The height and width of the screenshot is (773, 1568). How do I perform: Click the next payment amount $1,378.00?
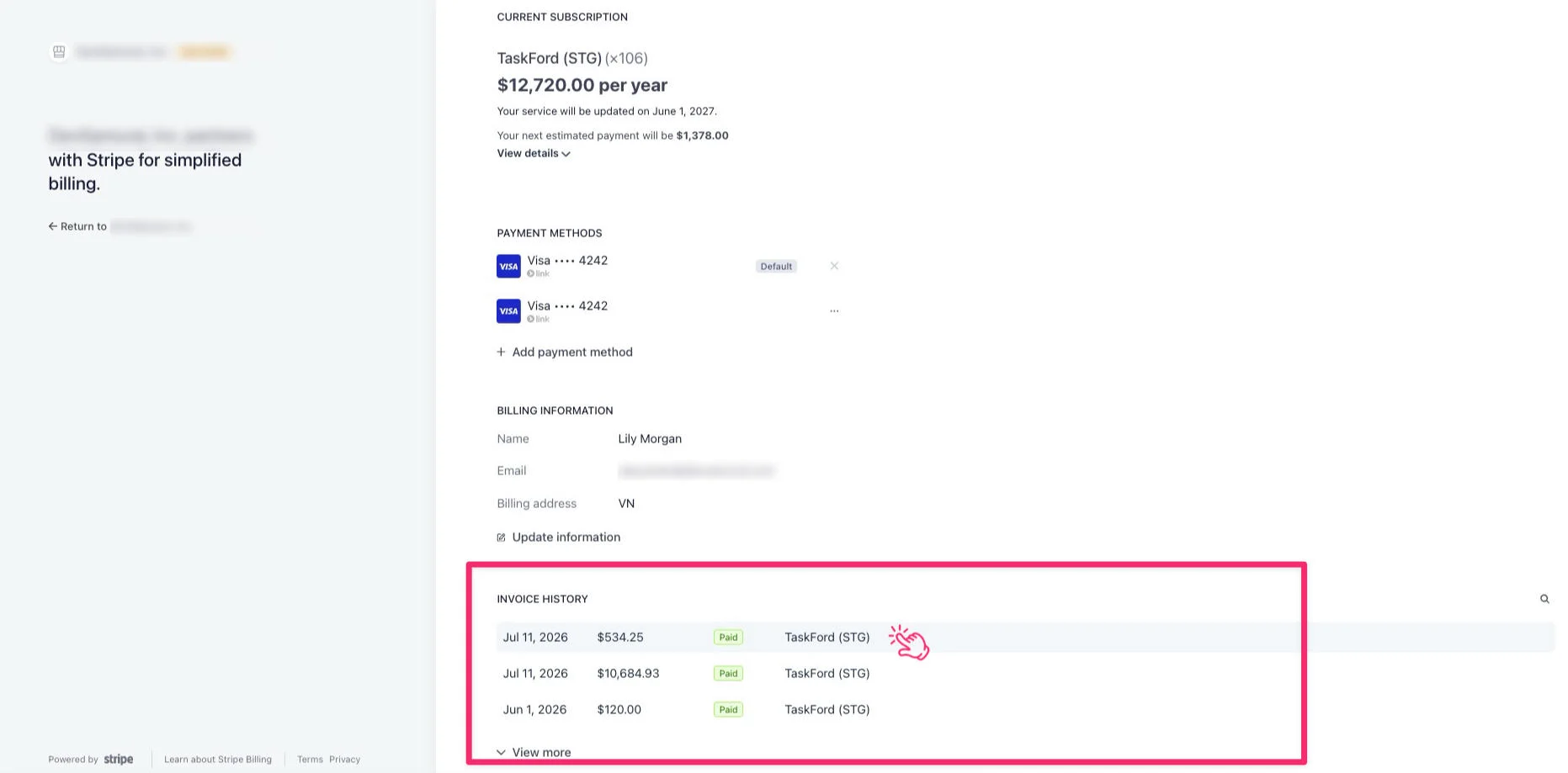703,135
